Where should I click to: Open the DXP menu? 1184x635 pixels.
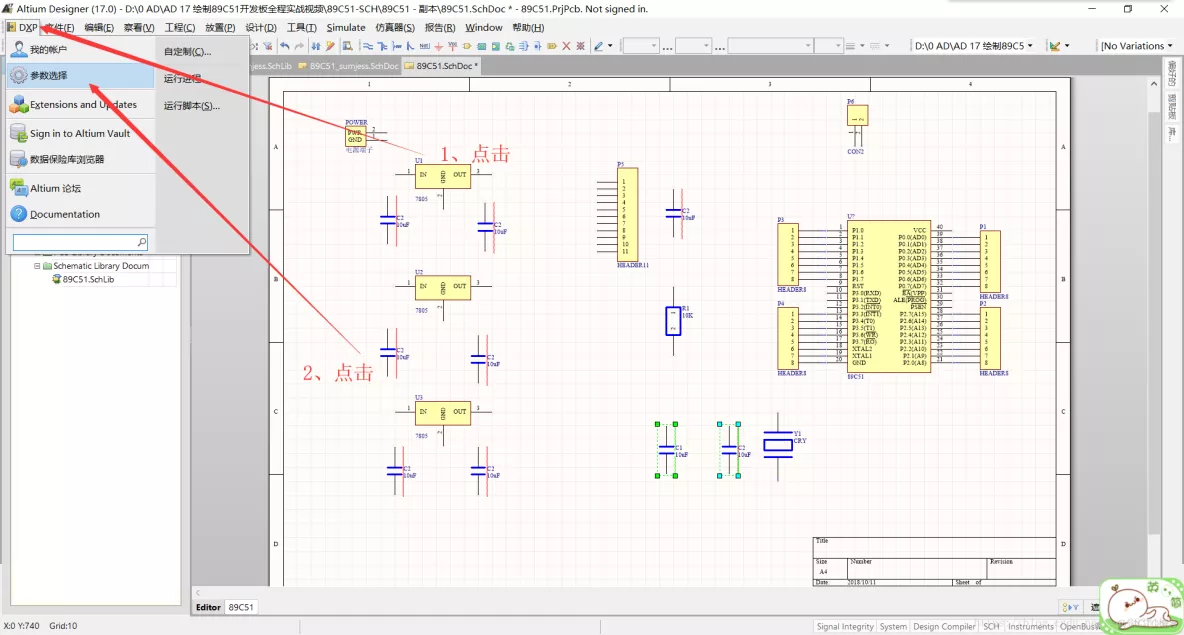[x=23, y=27]
